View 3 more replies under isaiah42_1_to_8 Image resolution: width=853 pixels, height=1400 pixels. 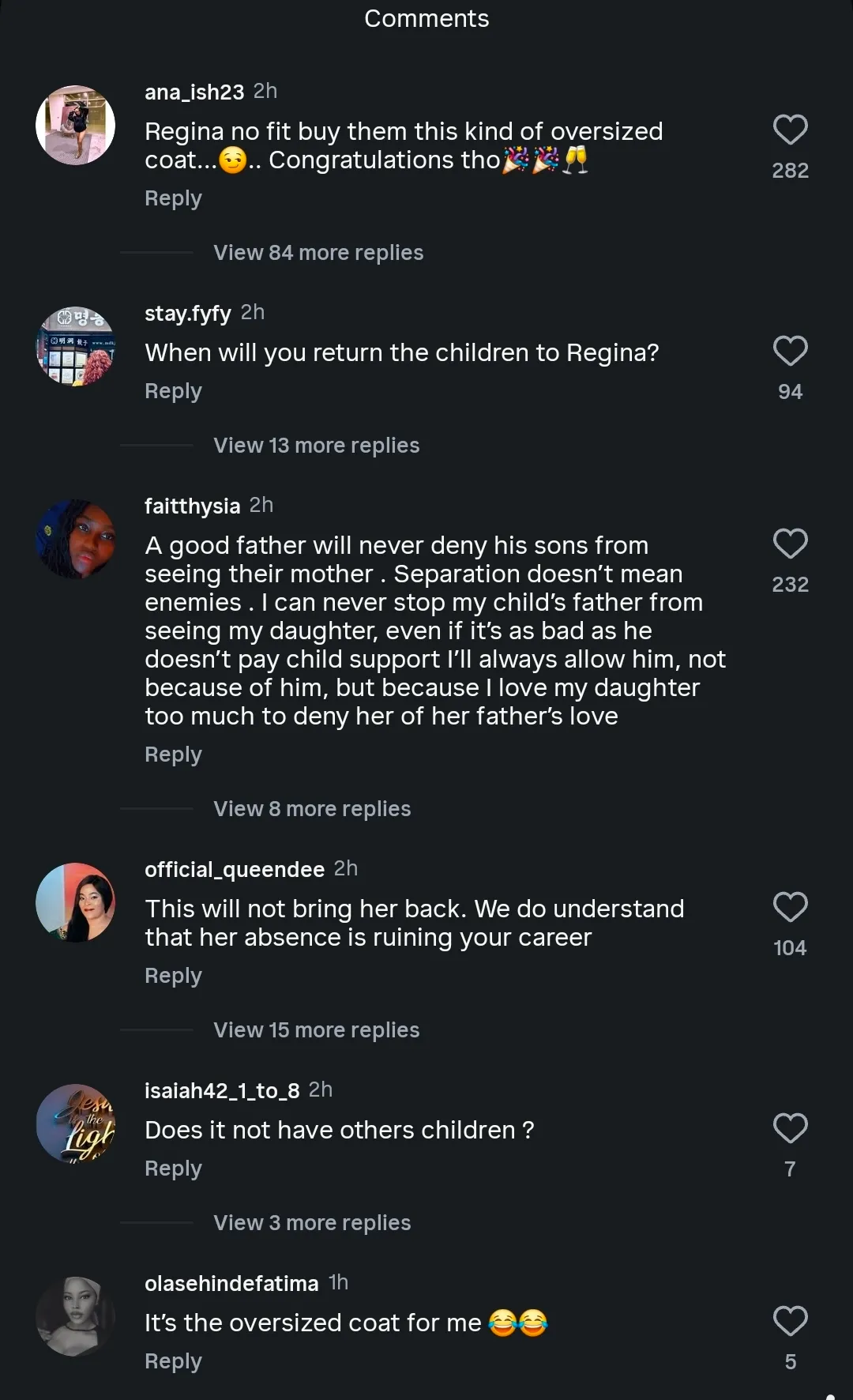pos(312,1223)
